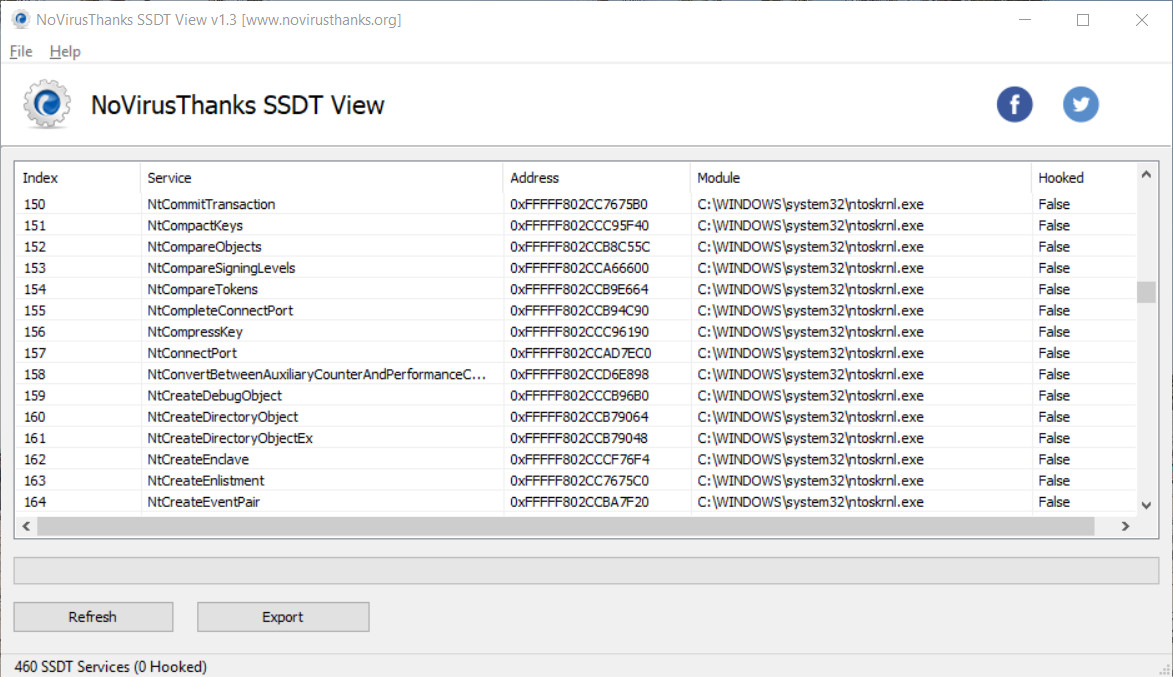Click the NoVirusThanks SSDT View heading

click(237, 105)
